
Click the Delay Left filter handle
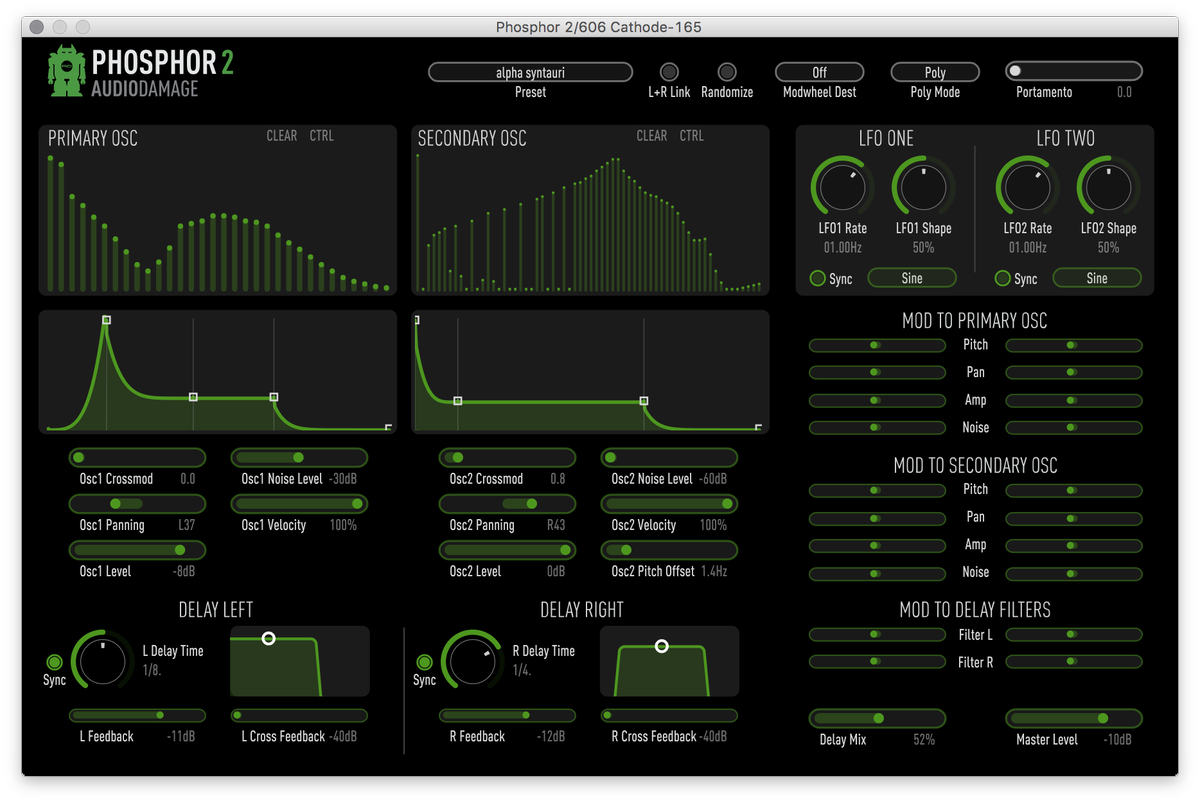point(268,638)
